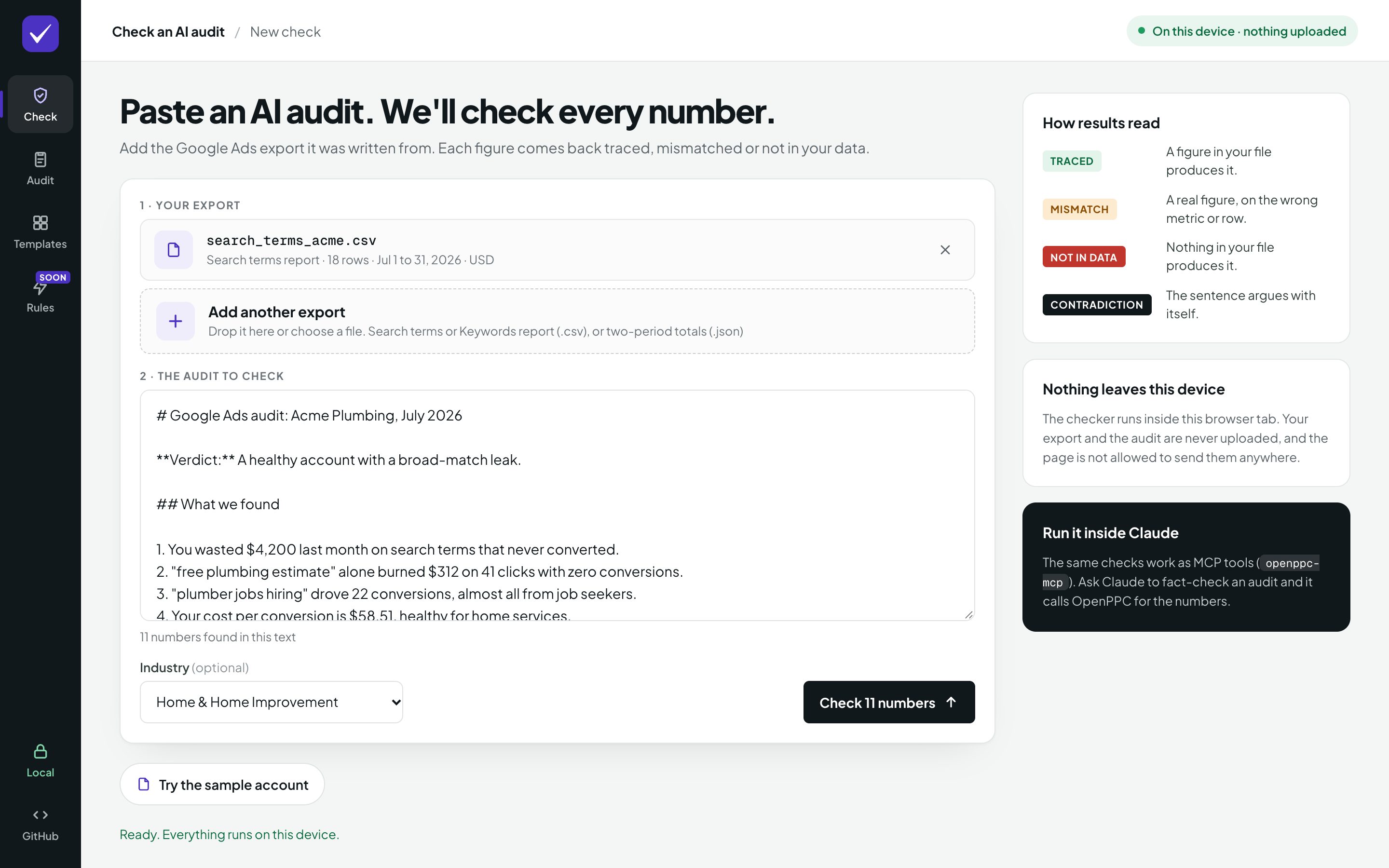Go to Templates in the sidebar

tap(40, 232)
